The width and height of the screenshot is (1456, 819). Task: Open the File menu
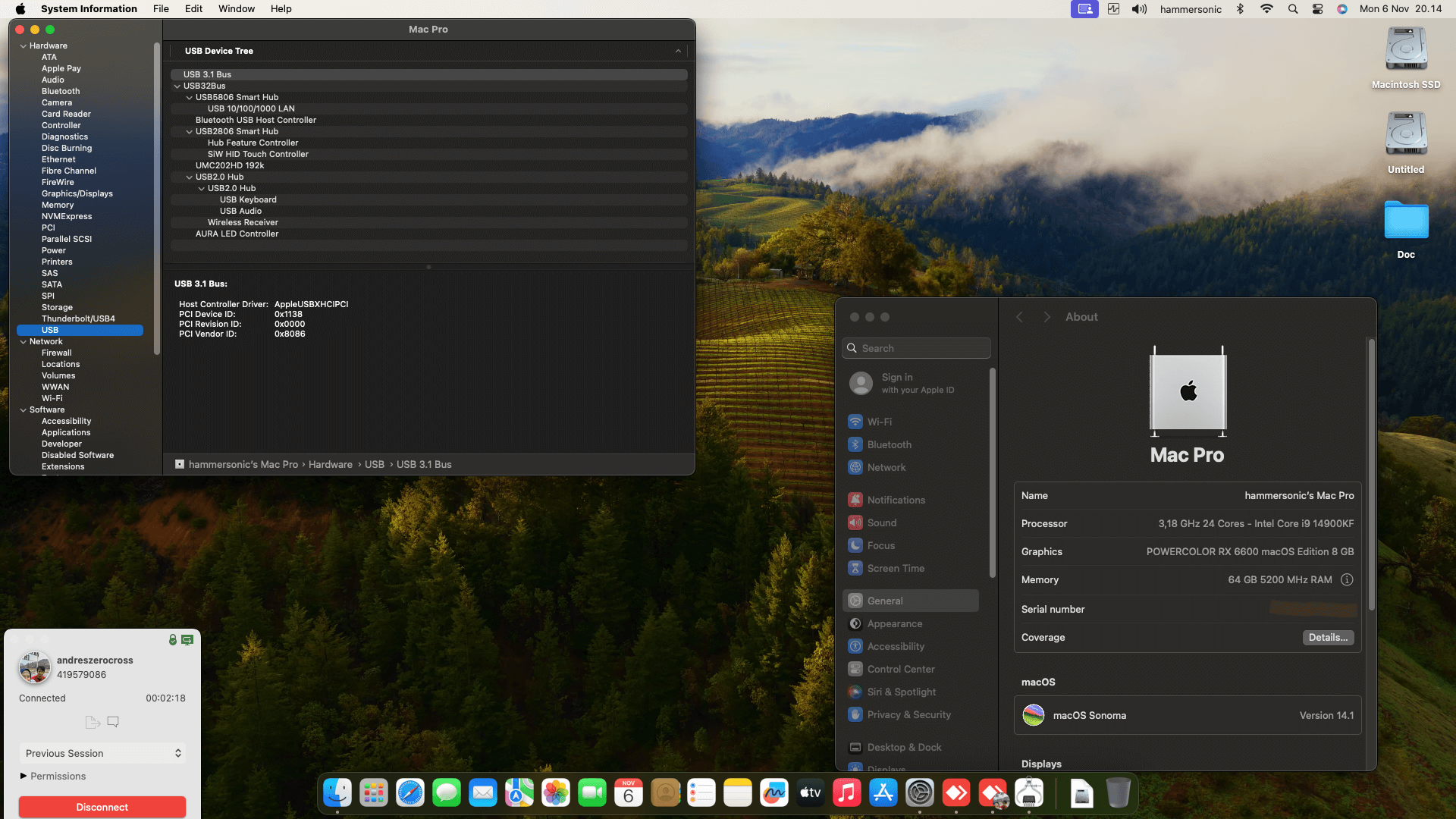coord(161,9)
